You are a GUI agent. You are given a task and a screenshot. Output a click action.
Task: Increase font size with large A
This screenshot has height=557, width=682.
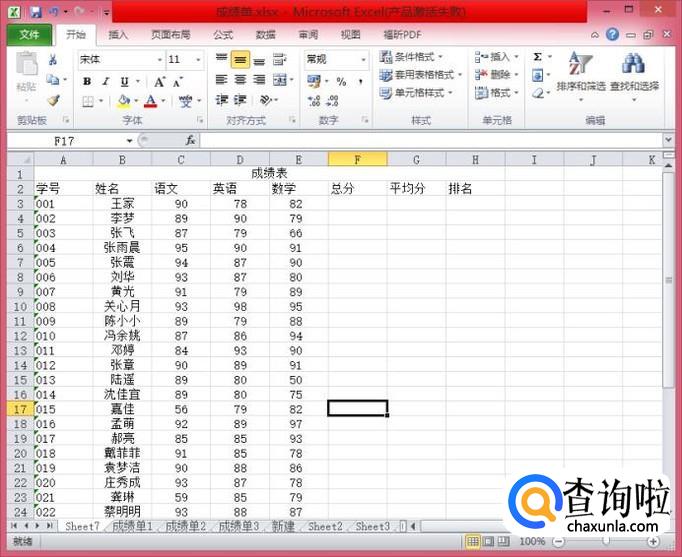pos(159,81)
